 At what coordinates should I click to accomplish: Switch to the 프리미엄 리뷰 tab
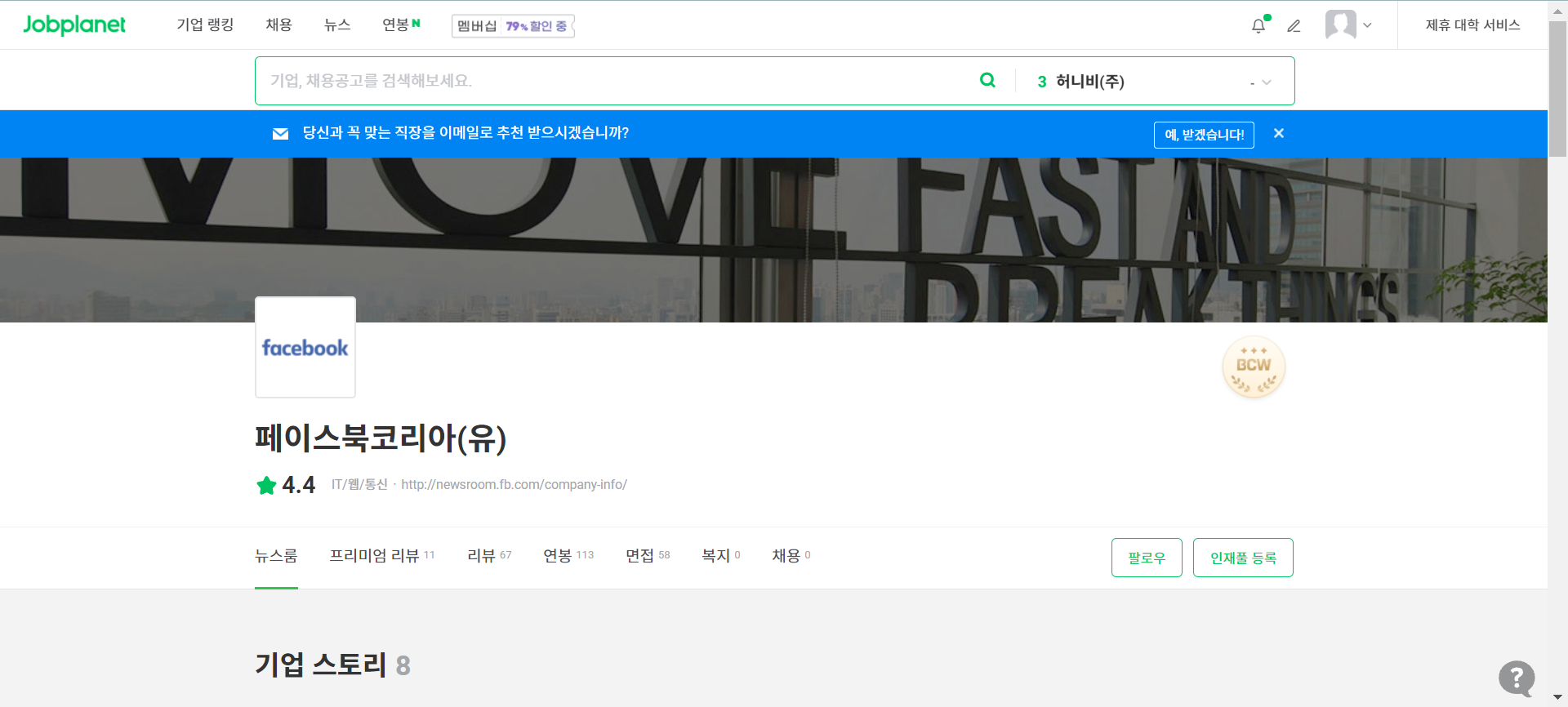381,556
